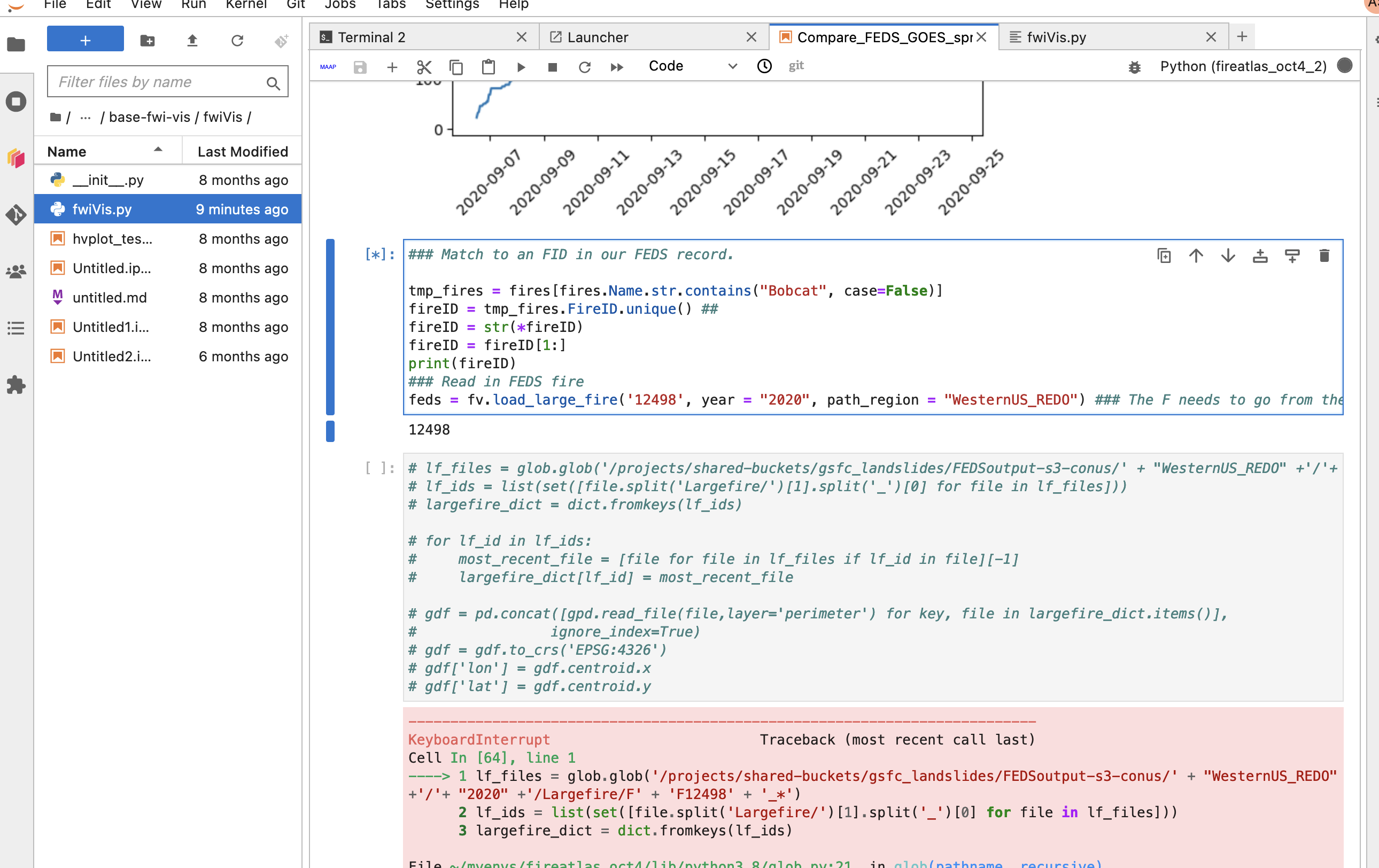Restart the kernel via refresh icon
Viewport: 1379px width, 868px height.
pyautogui.click(x=585, y=67)
